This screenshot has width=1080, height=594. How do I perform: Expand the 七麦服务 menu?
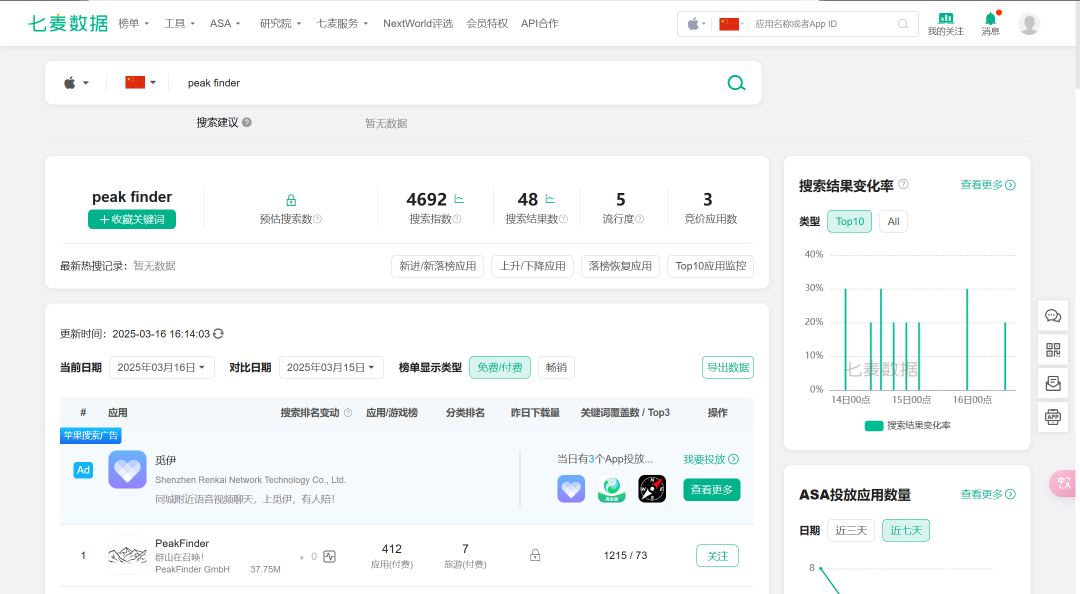(342, 23)
